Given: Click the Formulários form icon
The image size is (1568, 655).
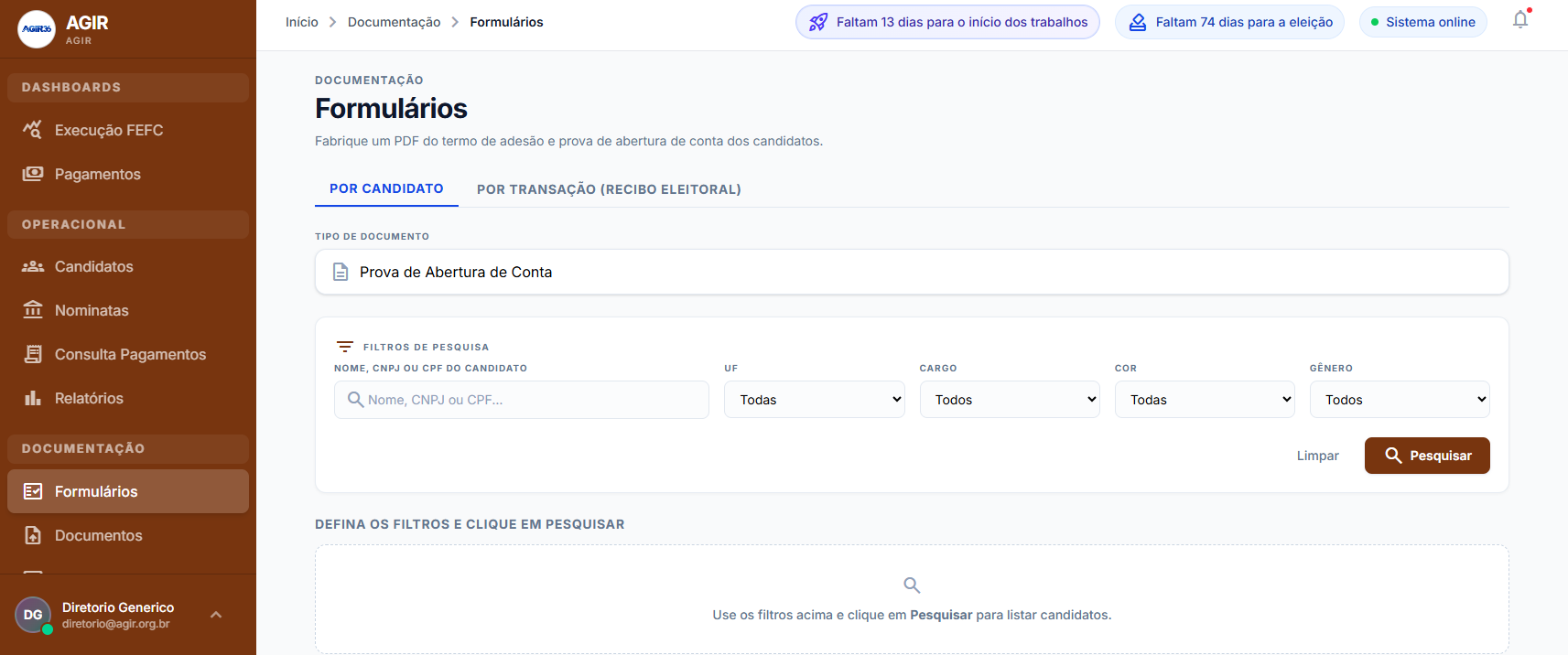Looking at the screenshot, I should (33, 491).
